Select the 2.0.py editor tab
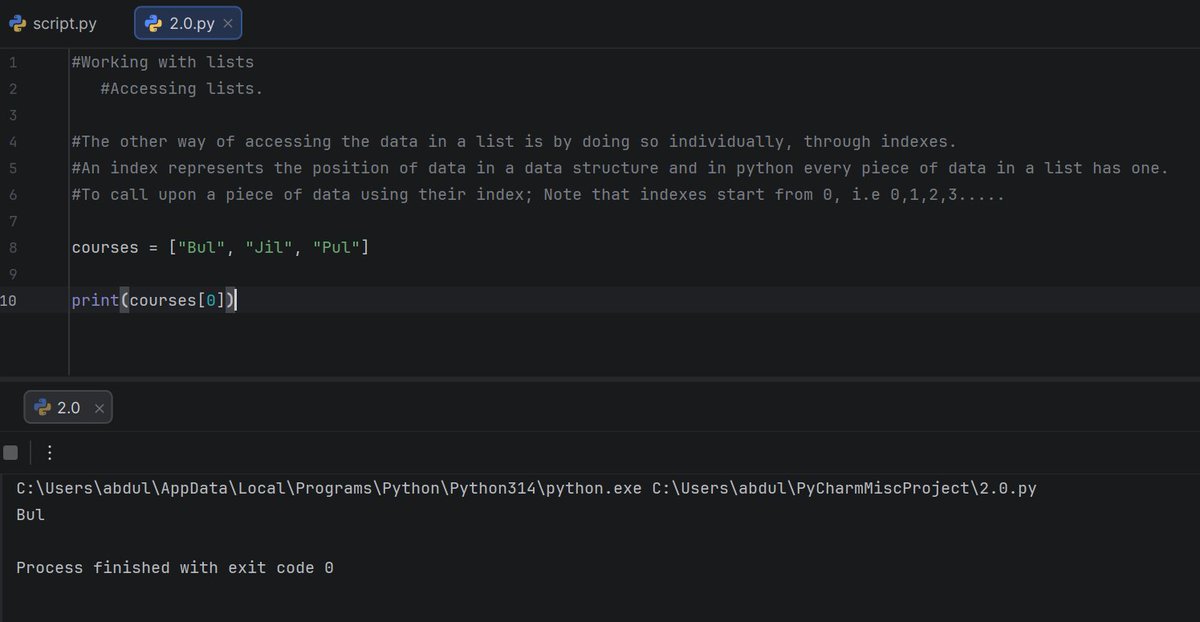 [188, 23]
